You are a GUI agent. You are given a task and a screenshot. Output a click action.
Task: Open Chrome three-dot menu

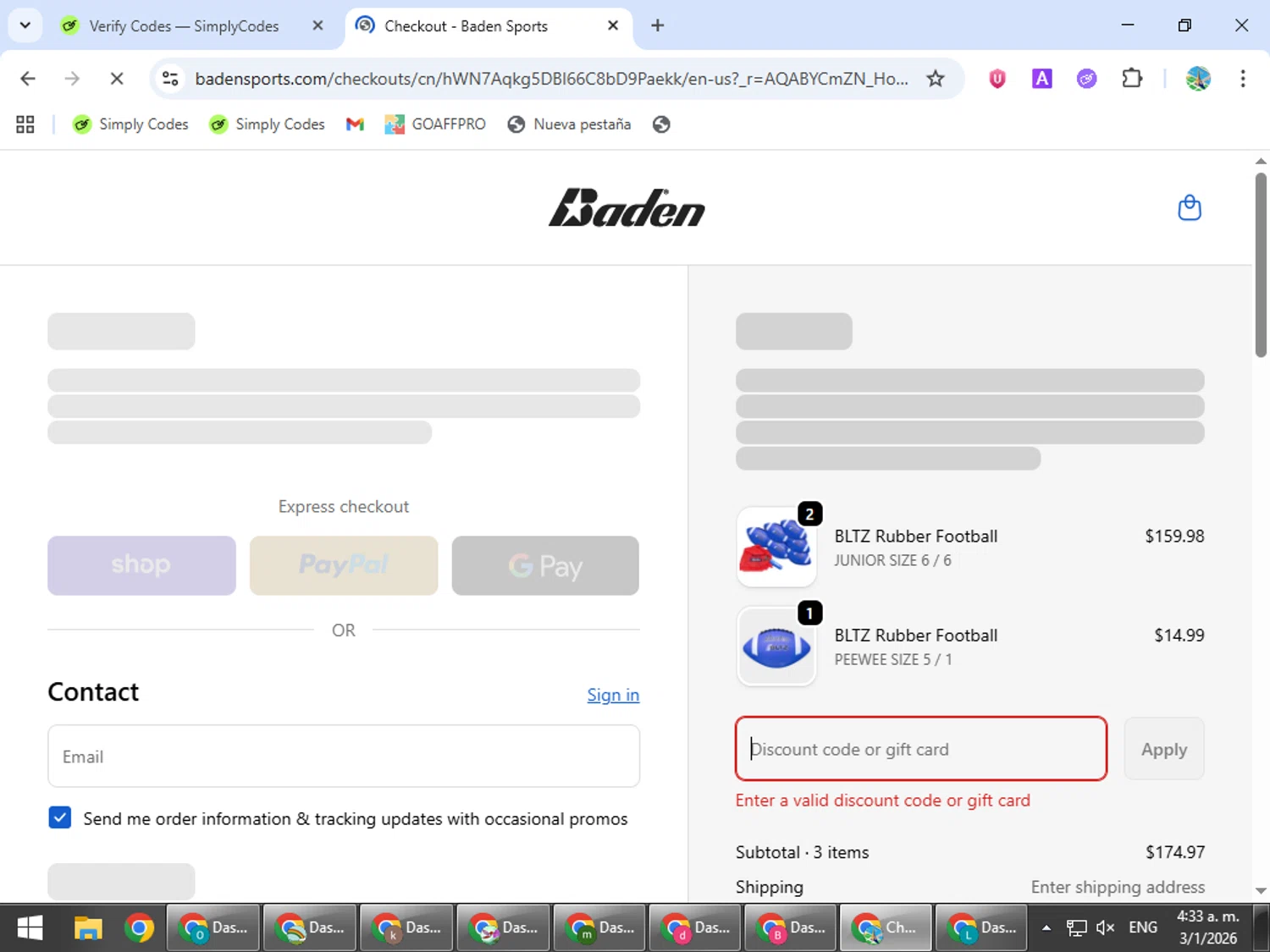coord(1243,79)
